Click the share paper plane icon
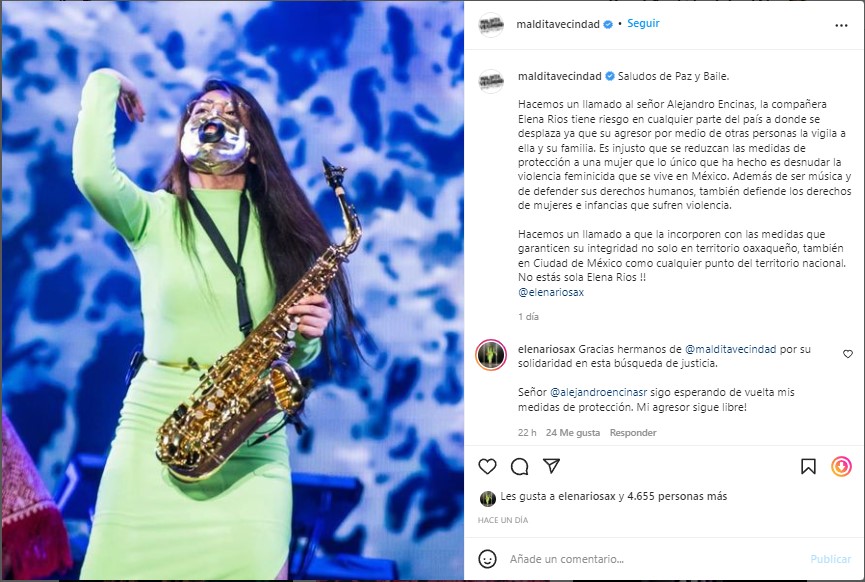 pyautogui.click(x=551, y=466)
